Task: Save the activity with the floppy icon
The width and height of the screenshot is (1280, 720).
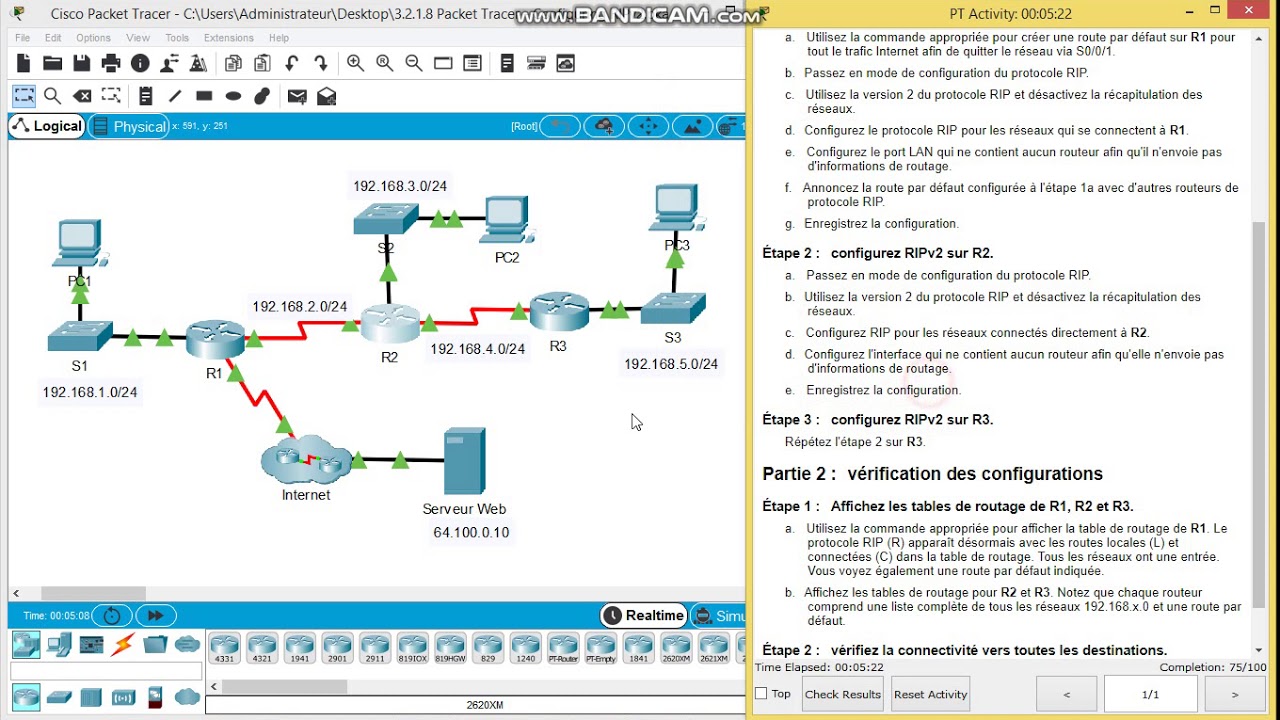Action: (82, 63)
